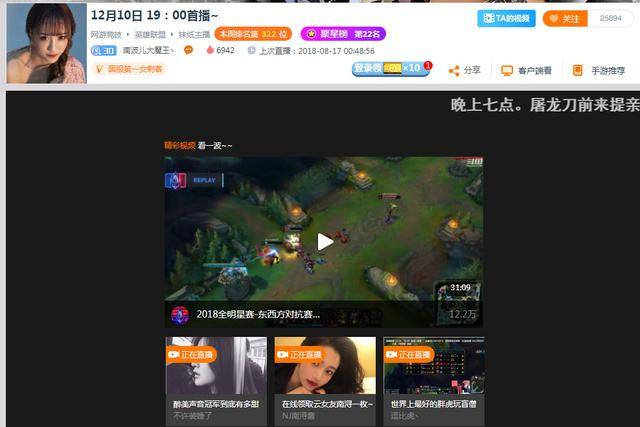Image resolution: width=640 pixels, height=427 pixels.
Task: Click the last broadcast time 2018-08-17 00:48:56
Action: [336, 51]
